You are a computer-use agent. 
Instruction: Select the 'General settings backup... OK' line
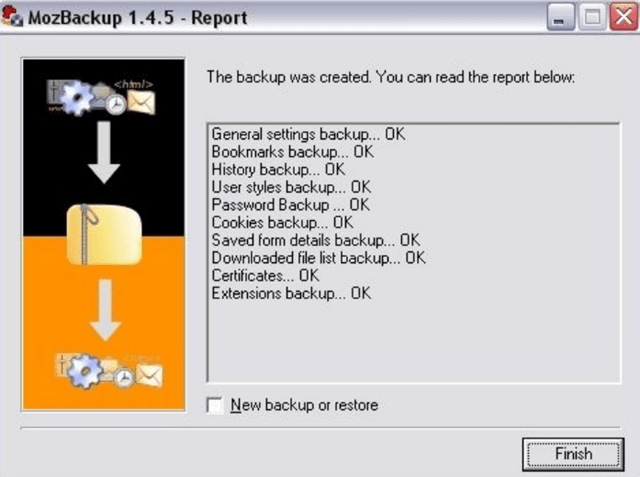coord(308,134)
